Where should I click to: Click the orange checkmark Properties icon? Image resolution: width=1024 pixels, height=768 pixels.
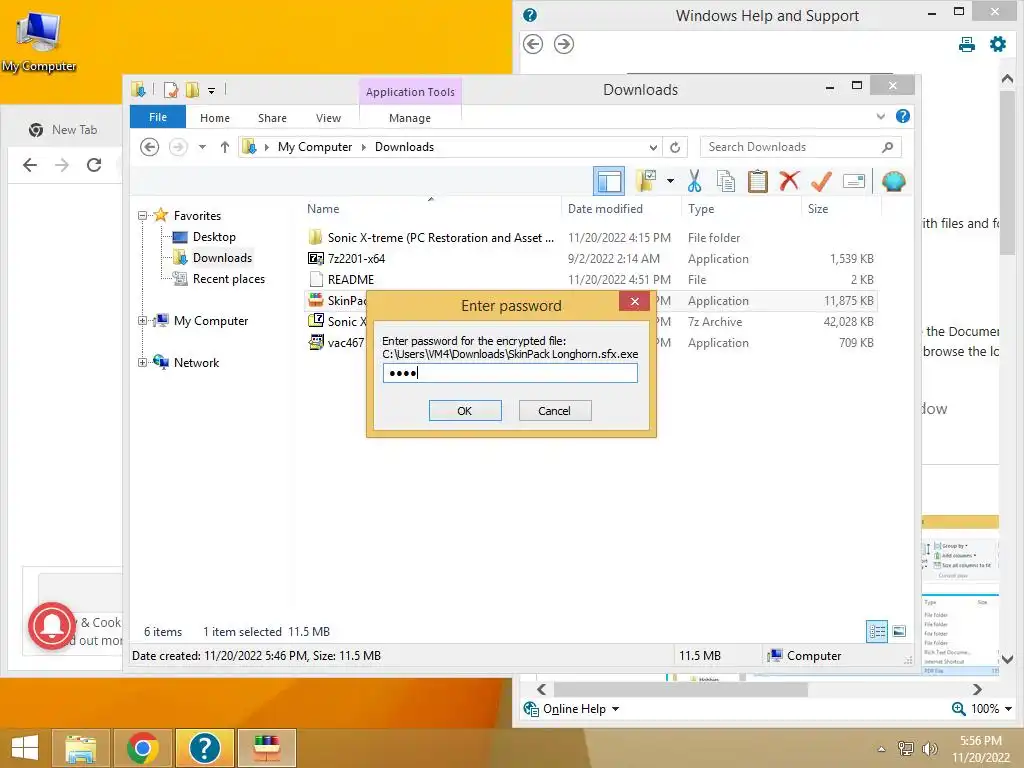(x=821, y=181)
